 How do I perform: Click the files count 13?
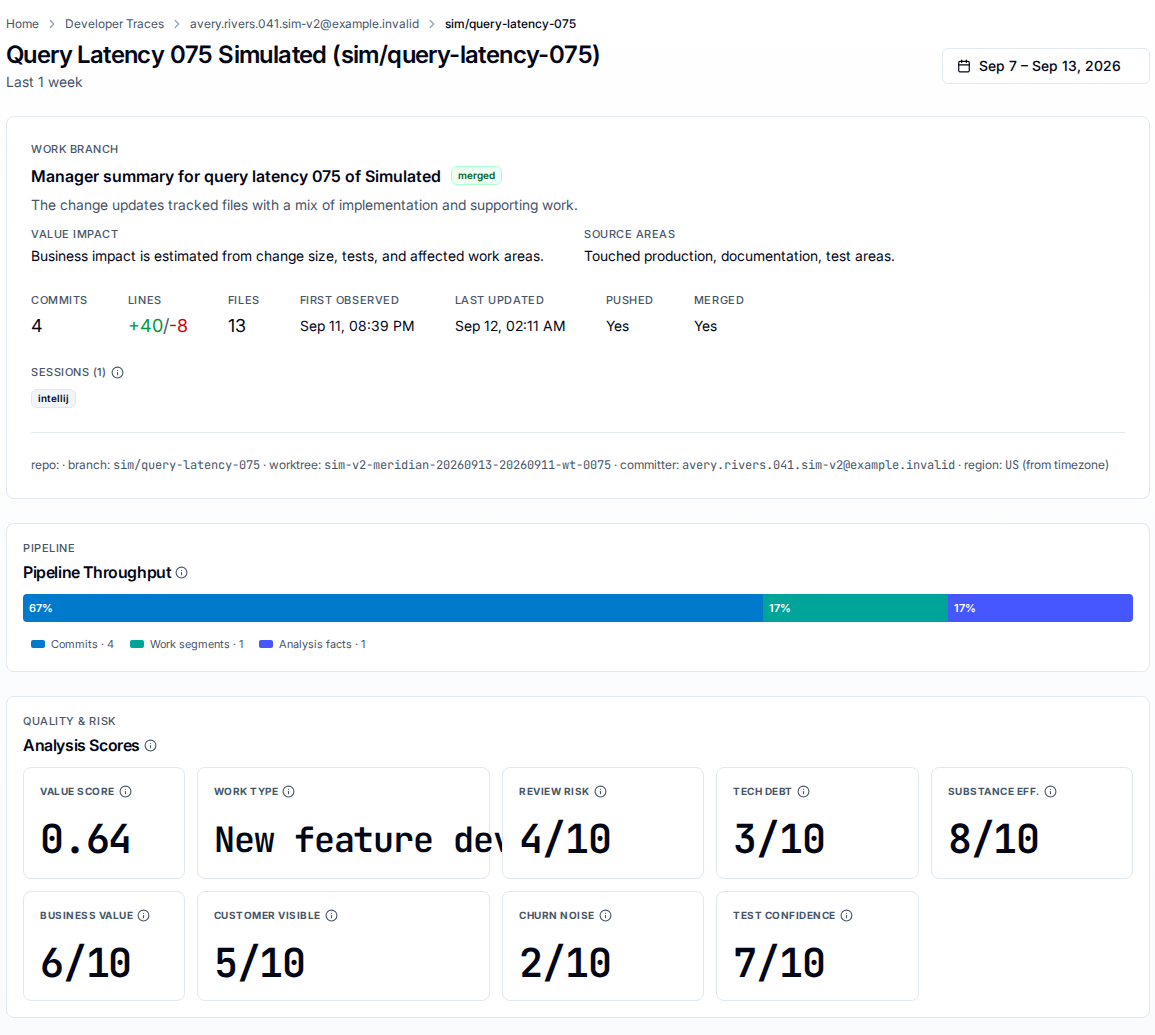(x=236, y=326)
